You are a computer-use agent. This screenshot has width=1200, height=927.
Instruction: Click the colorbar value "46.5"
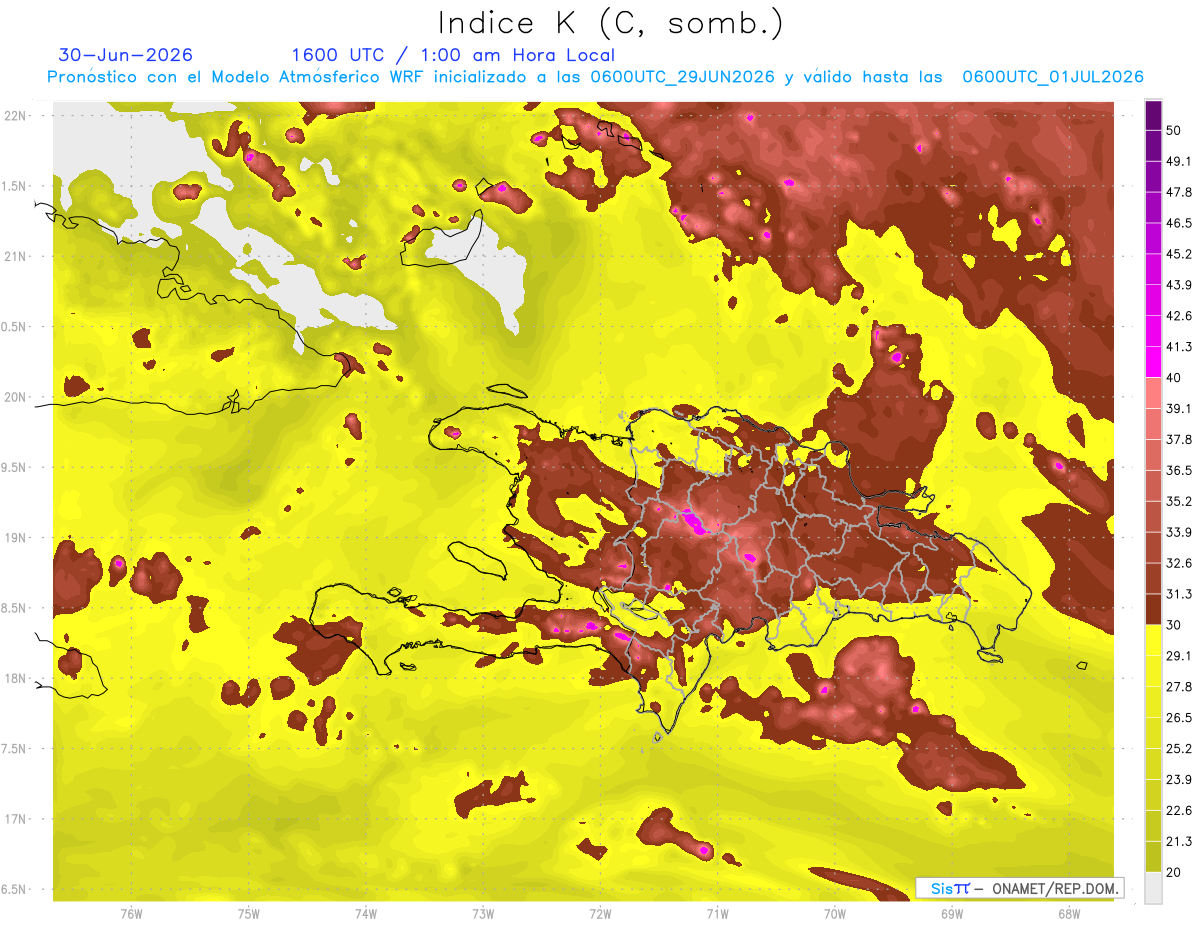(1179, 223)
